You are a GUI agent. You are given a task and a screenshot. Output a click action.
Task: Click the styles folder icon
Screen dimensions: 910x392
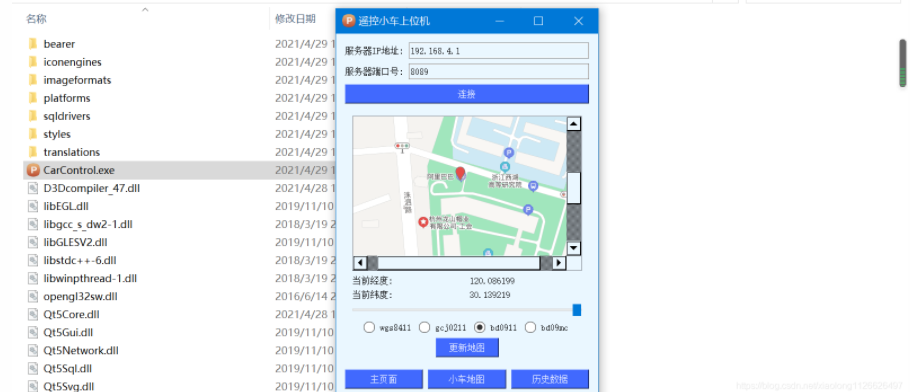click(33, 134)
